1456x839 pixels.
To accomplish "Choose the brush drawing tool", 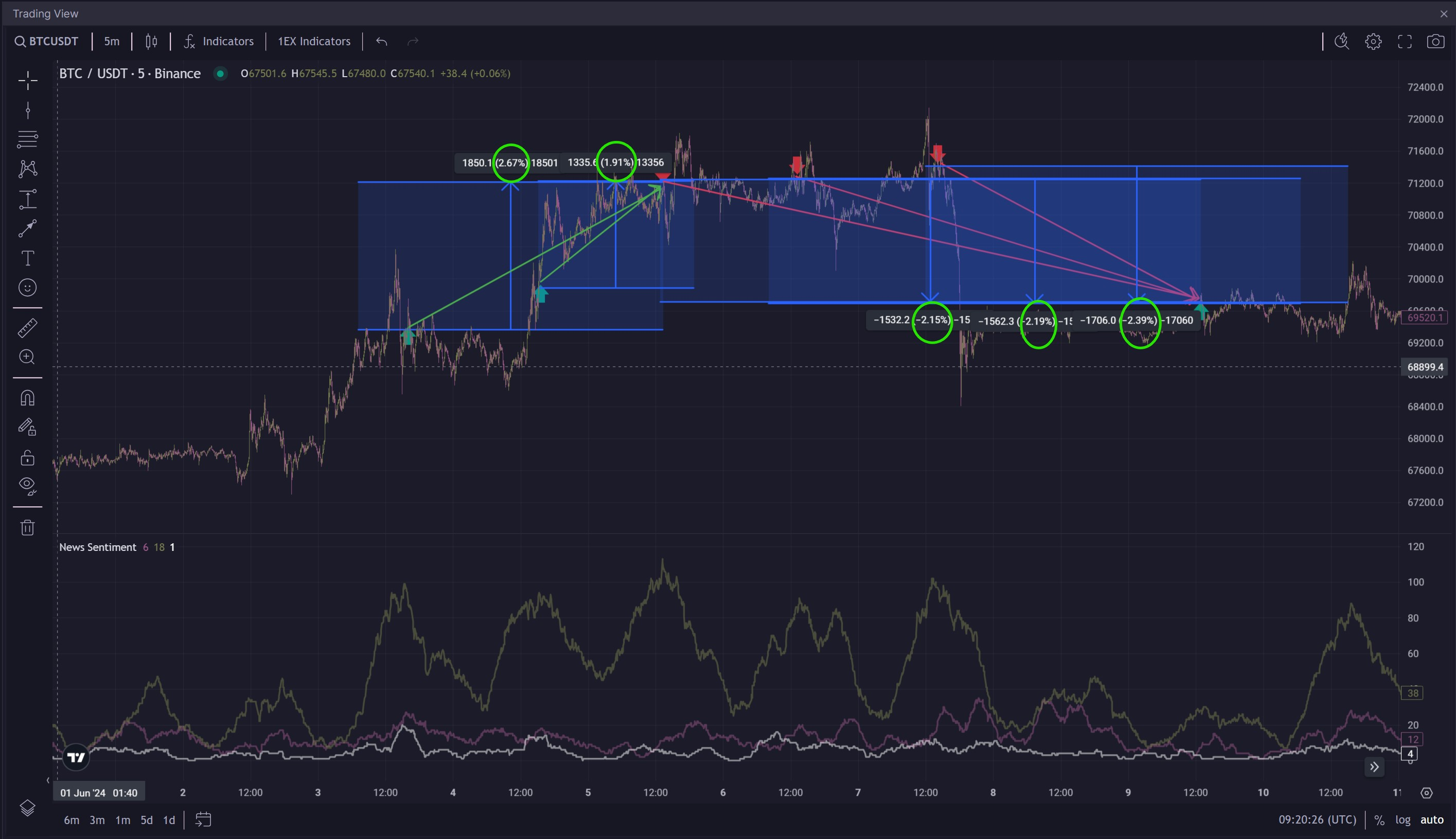I will (x=28, y=229).
